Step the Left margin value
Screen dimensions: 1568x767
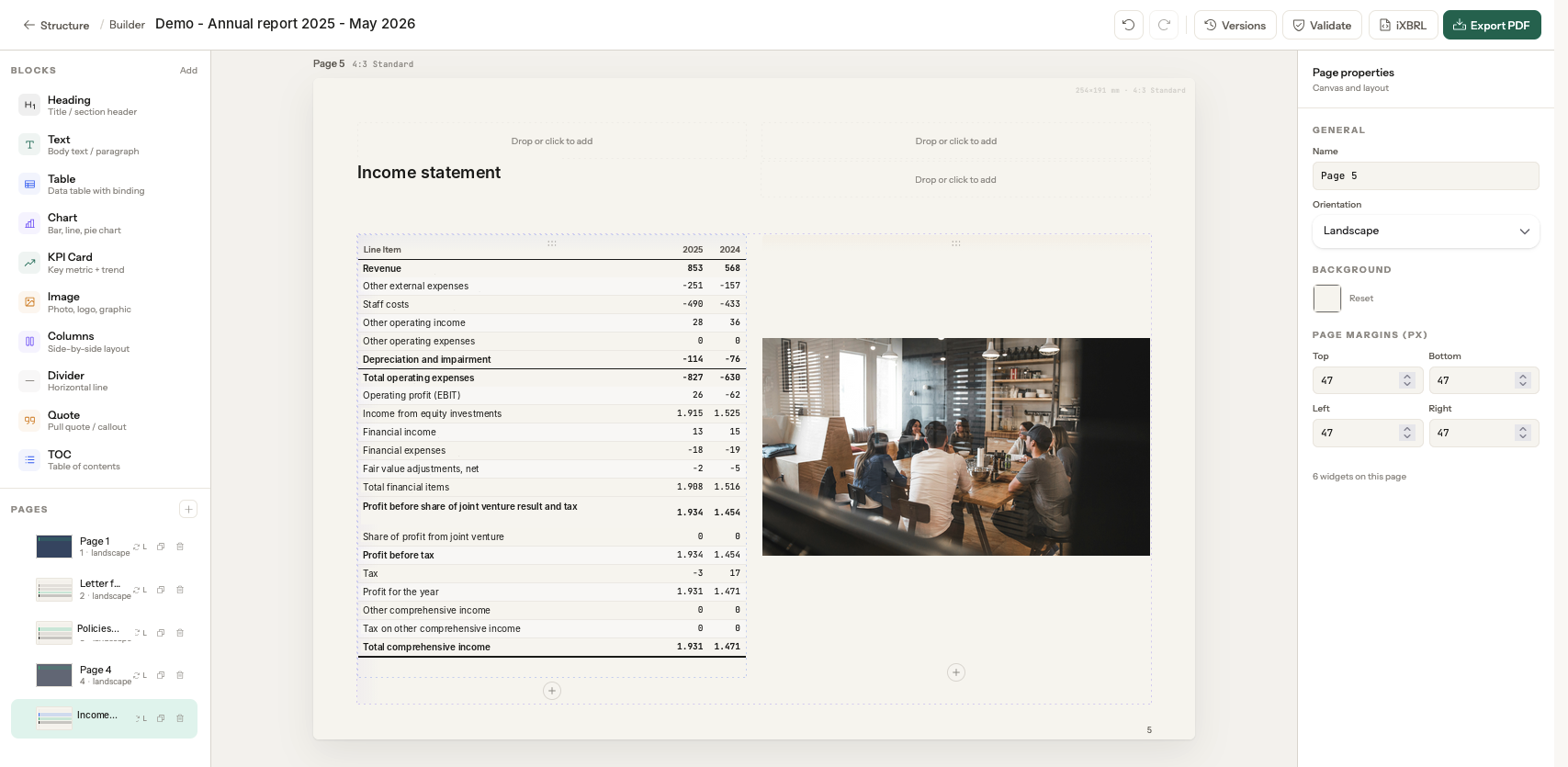coord(1407,433)
